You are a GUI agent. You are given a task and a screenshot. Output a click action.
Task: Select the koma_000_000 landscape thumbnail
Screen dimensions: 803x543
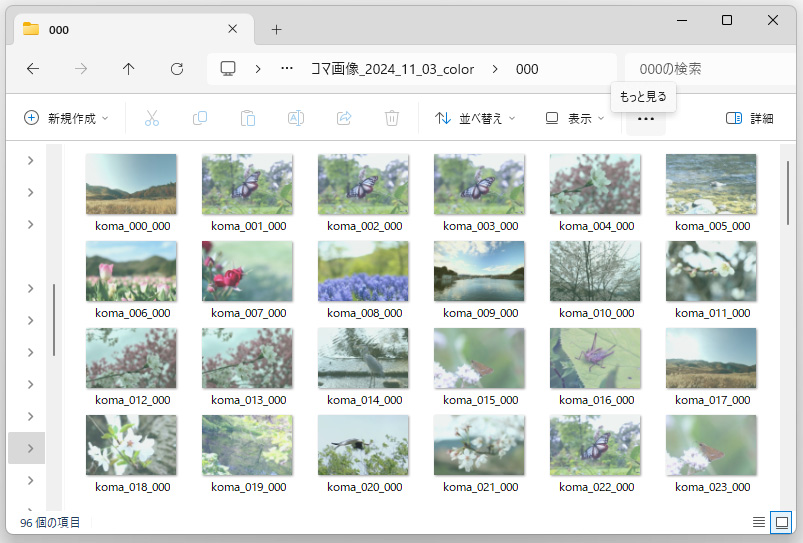131,184
